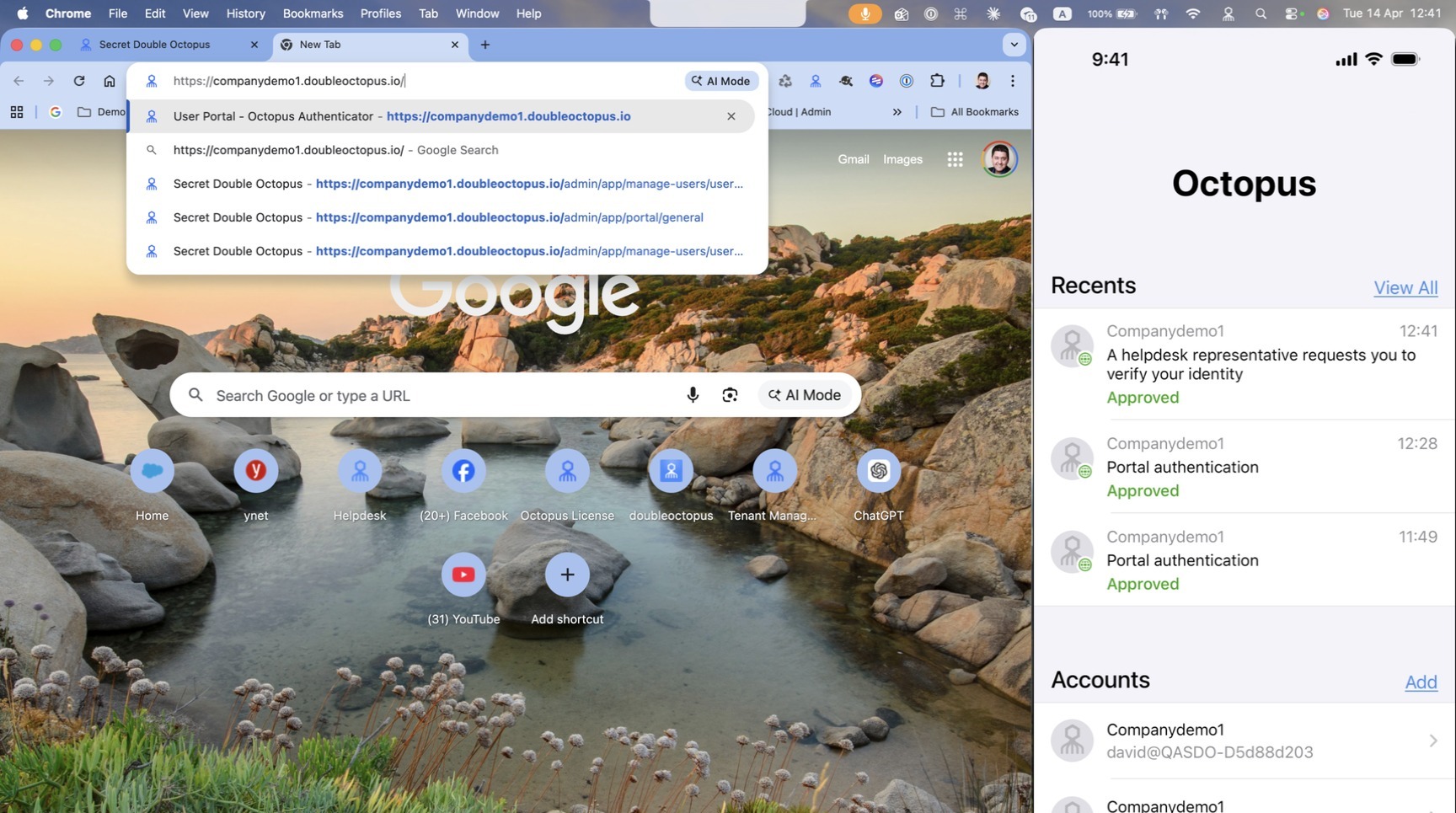Open the 12:28 Portal authentication entry
The width and height of the screenshot is (1456, 813).
1245,467
